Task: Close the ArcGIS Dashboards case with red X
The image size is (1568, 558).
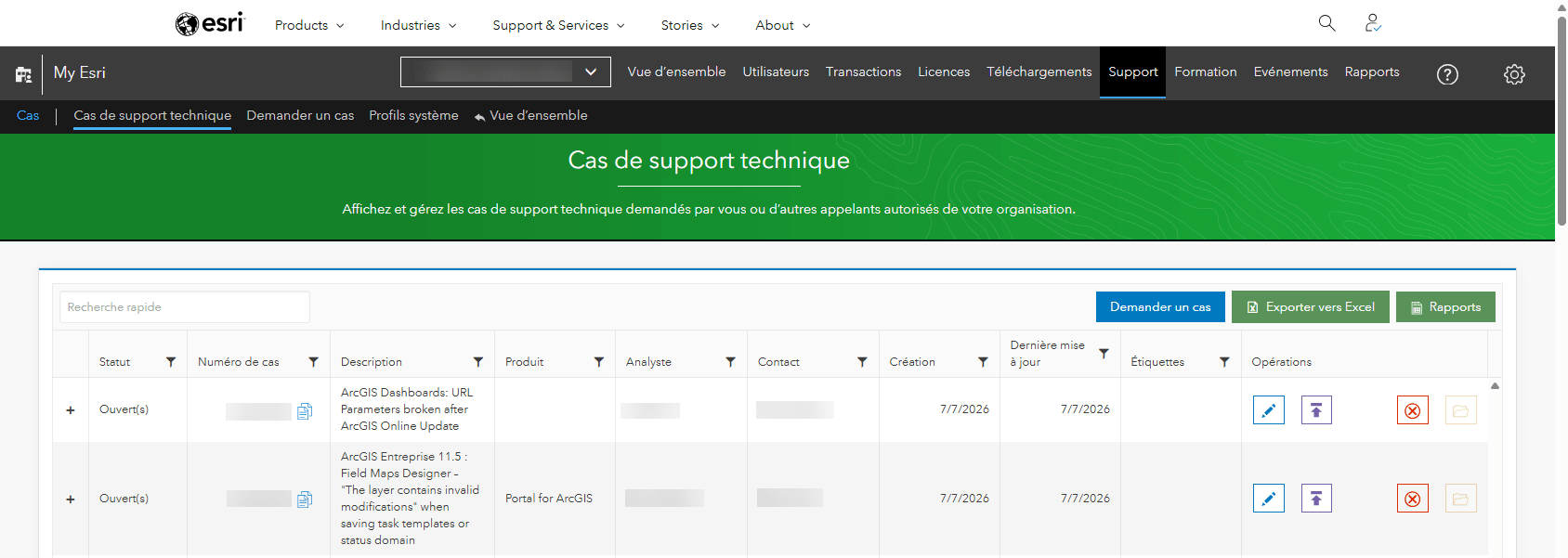Action: coord(1413,410)
